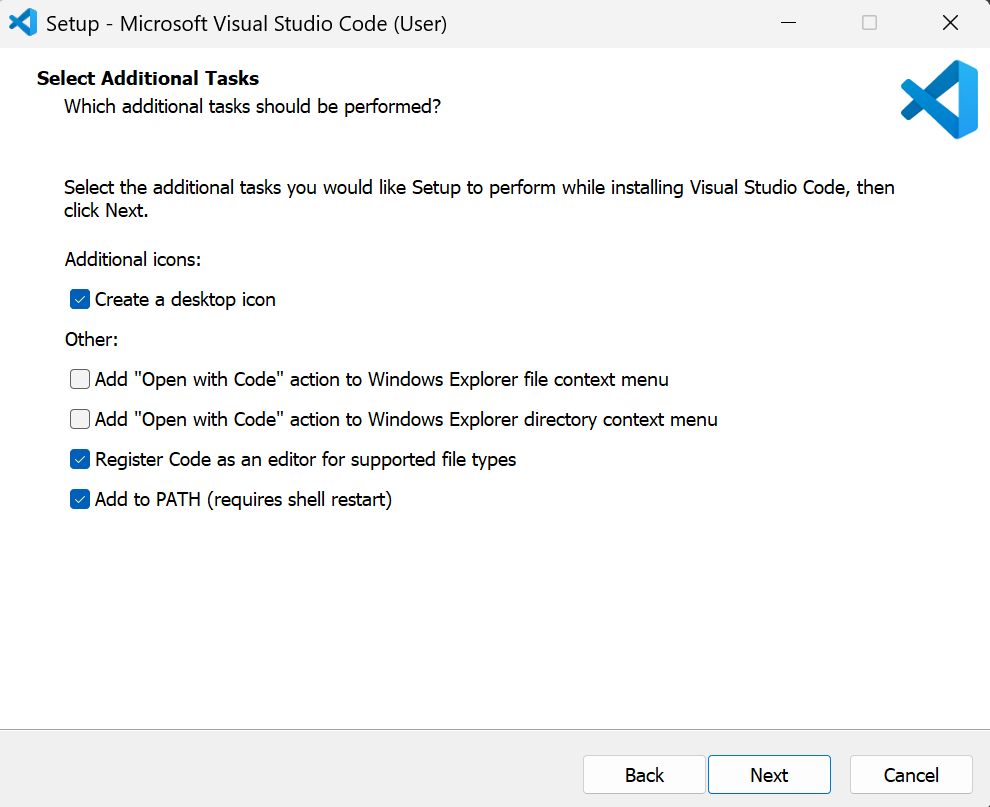Click the window title text
Screen dimensions: 990x807
click(x=246, y=24)
